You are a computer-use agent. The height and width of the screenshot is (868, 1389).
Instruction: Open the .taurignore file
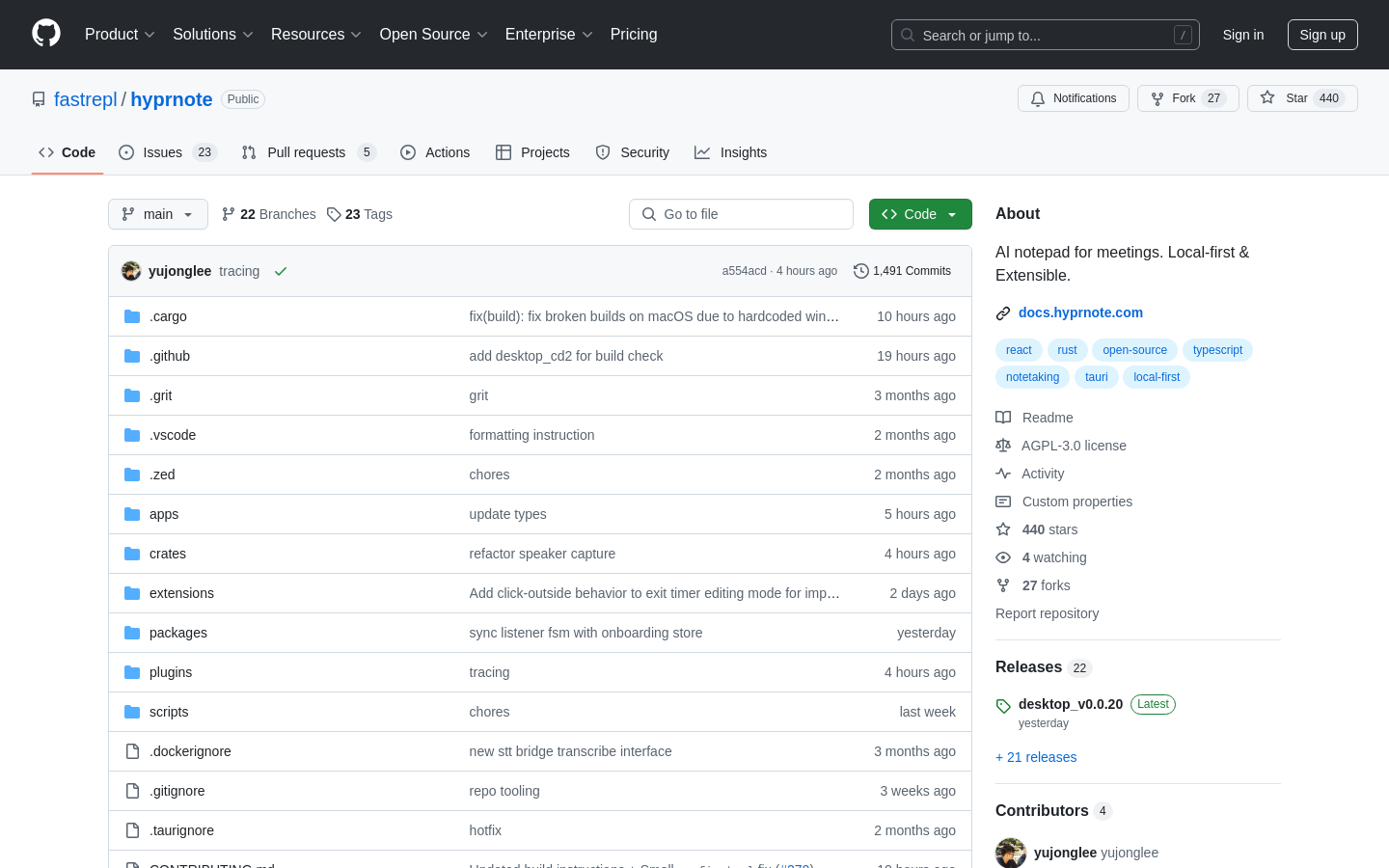point(181,830)
